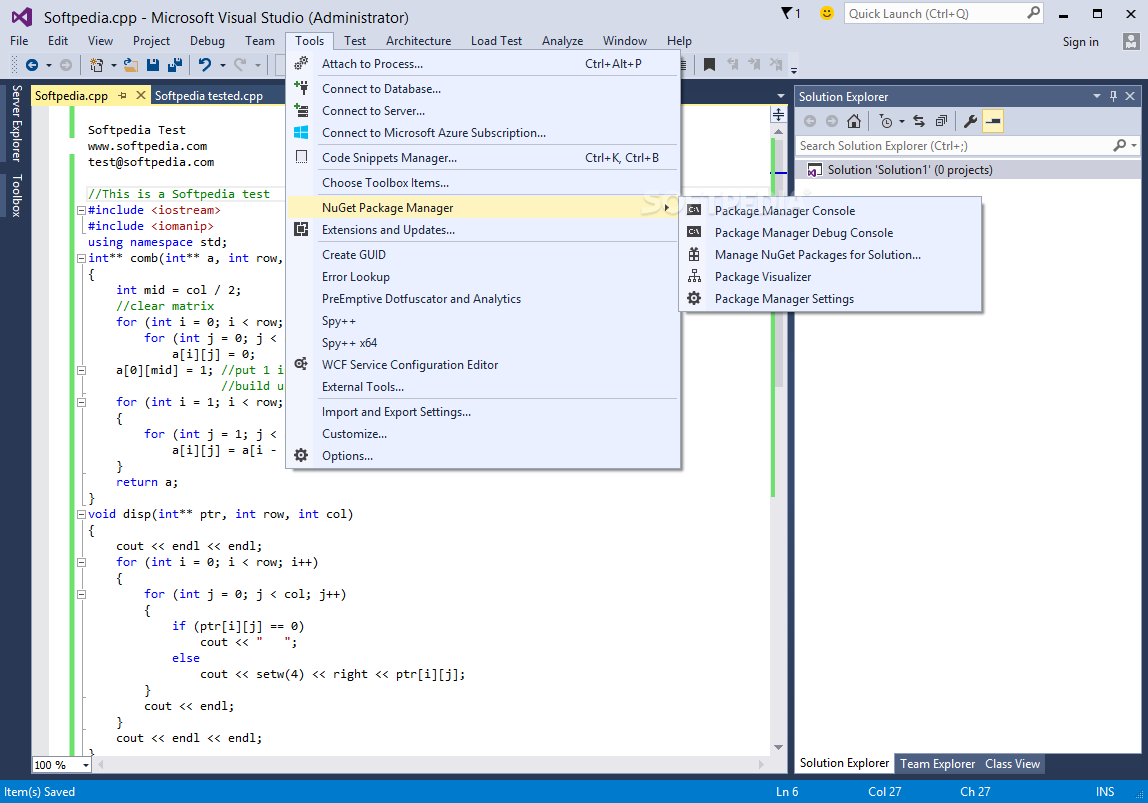Click the Visual Studio logo in title bar
Screen dimensions: 1148x803
click(x=22, y=16)
